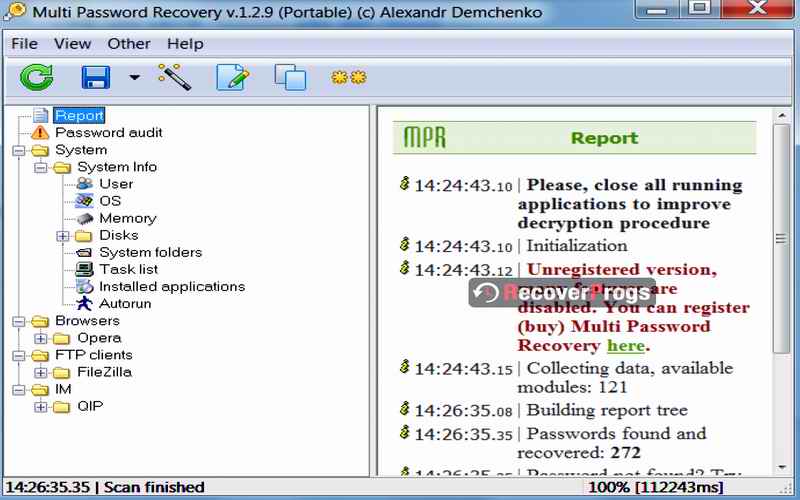This screenshot has width=800, height=500.
Task: Open the Help menu
Action: pyautogui.click(x=185, y=44)
